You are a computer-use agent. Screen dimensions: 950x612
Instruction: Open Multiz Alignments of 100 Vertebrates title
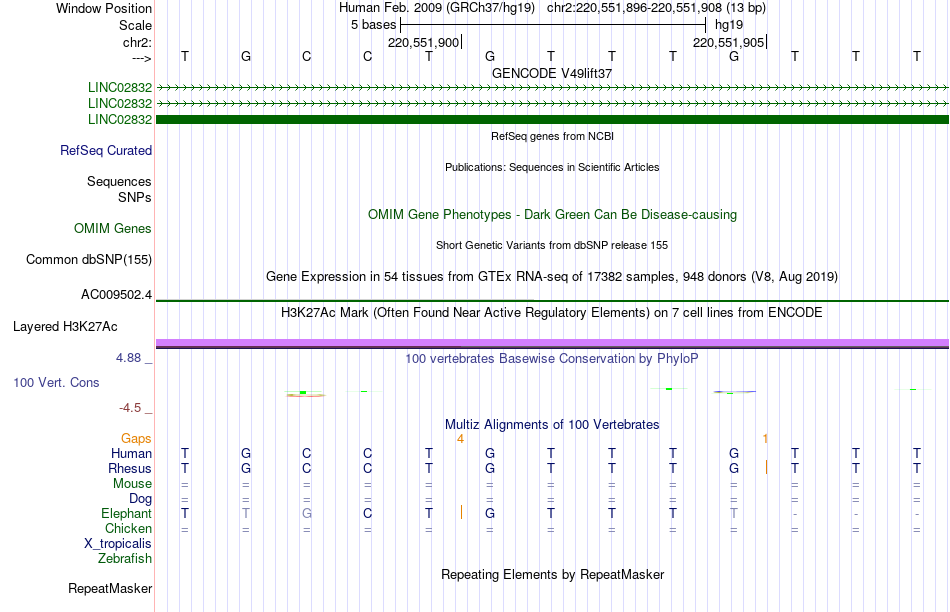click(x=552, y=425)
